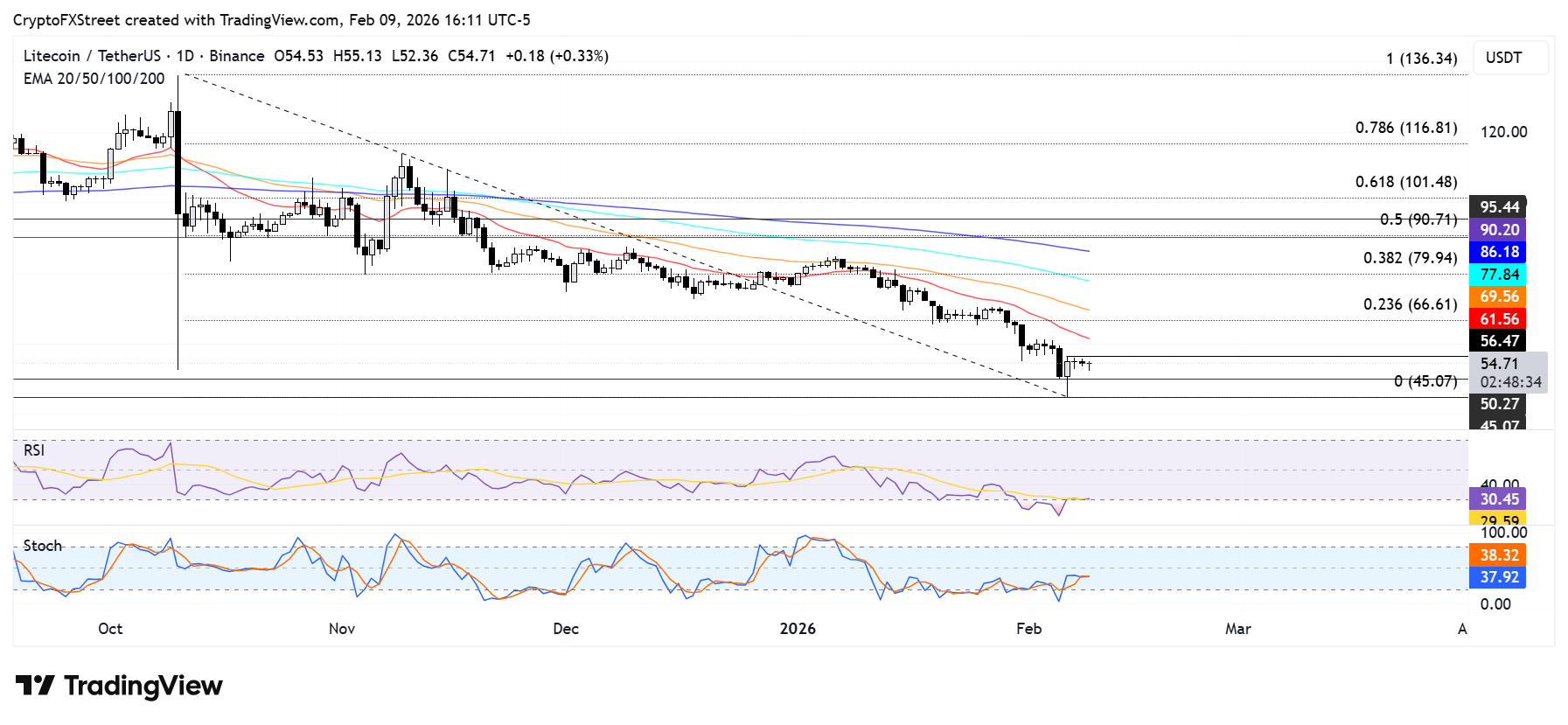The image size is (1568, 725).
Task: Click the TradingView logo icon
Action: tap(35, 685)
